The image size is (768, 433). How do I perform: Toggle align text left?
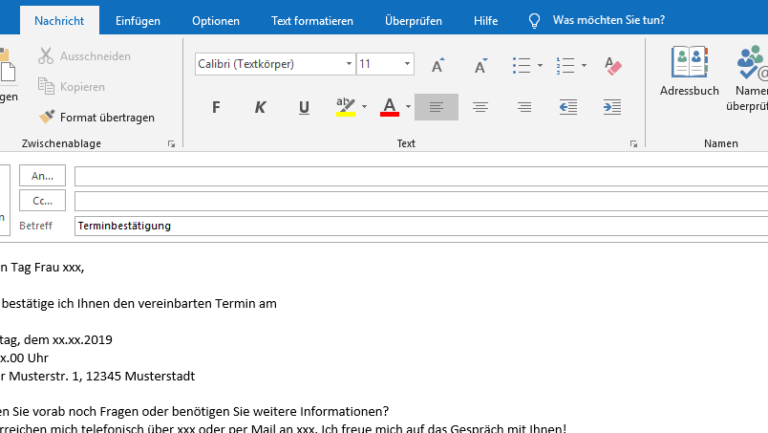(436, 107)
